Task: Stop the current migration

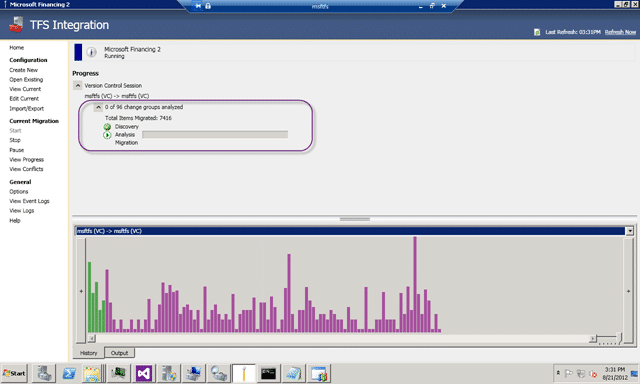Action: (15, 140)
